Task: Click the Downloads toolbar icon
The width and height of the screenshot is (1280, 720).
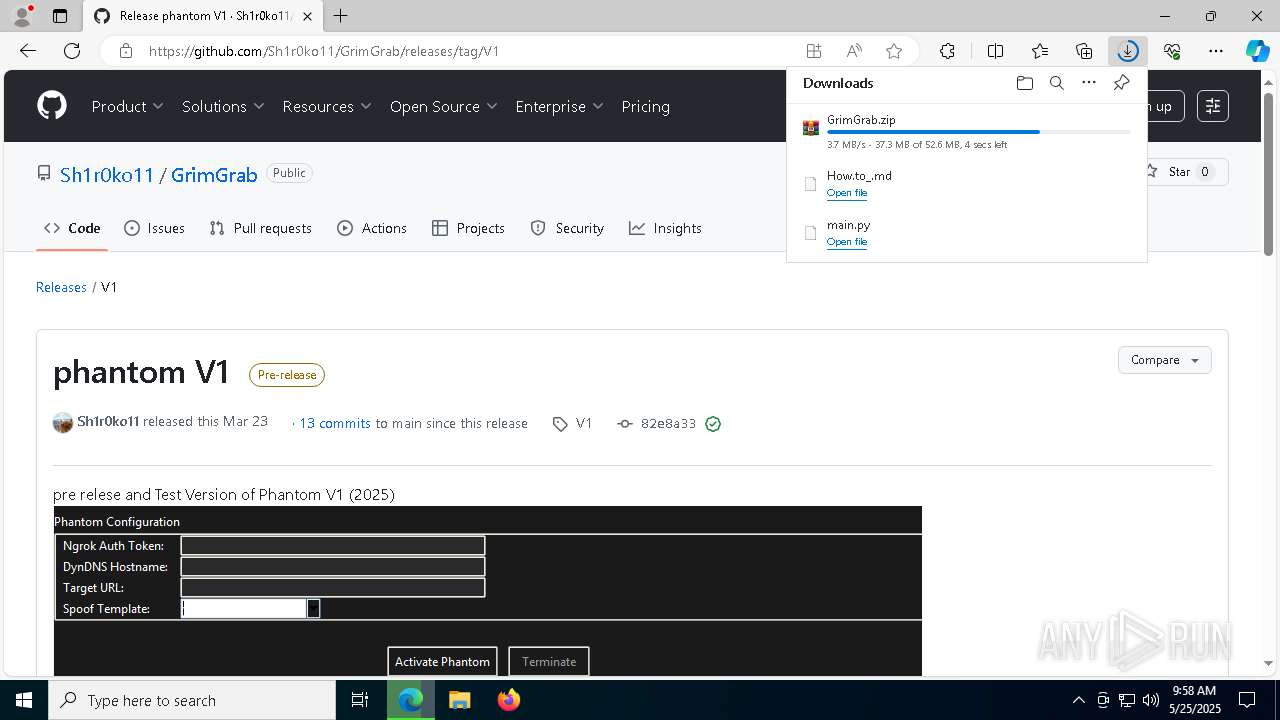Action: pyautogui.click(x=1128, y=51)
